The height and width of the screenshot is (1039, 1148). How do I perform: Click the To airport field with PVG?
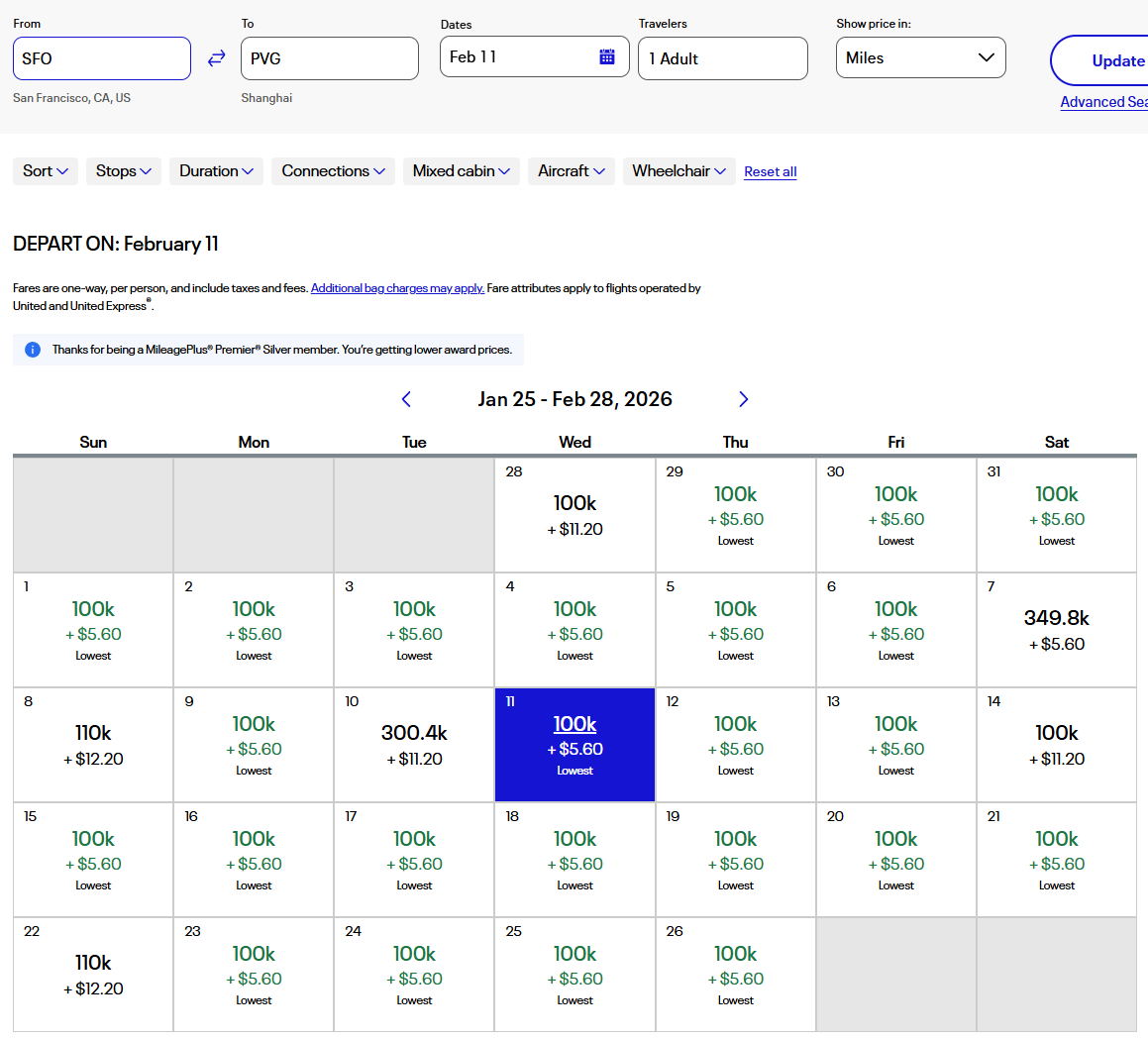coord(329,58)
